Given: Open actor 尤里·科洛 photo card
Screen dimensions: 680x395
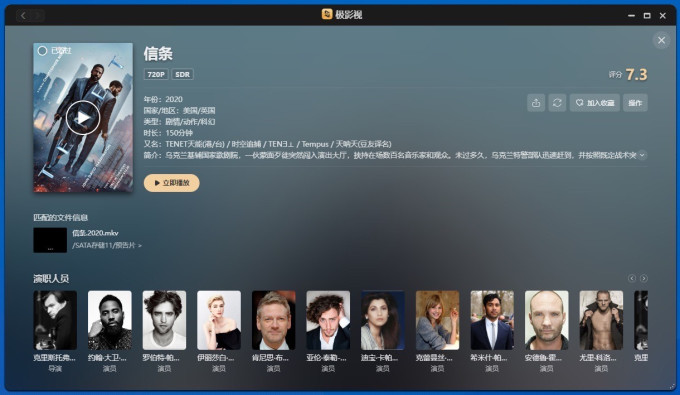Looking at the screenshot, I should [x=602, y=320].
